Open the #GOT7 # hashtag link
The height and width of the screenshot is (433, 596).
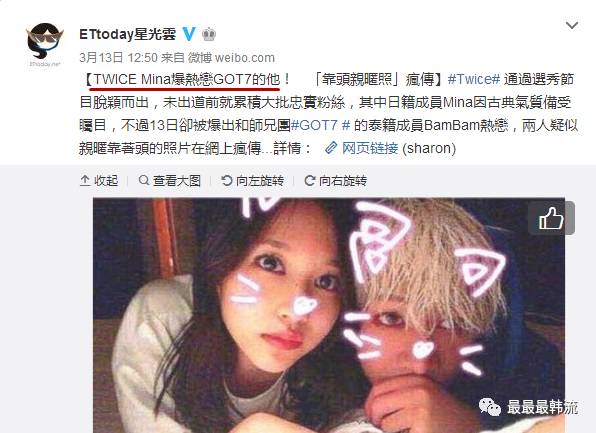320,125
